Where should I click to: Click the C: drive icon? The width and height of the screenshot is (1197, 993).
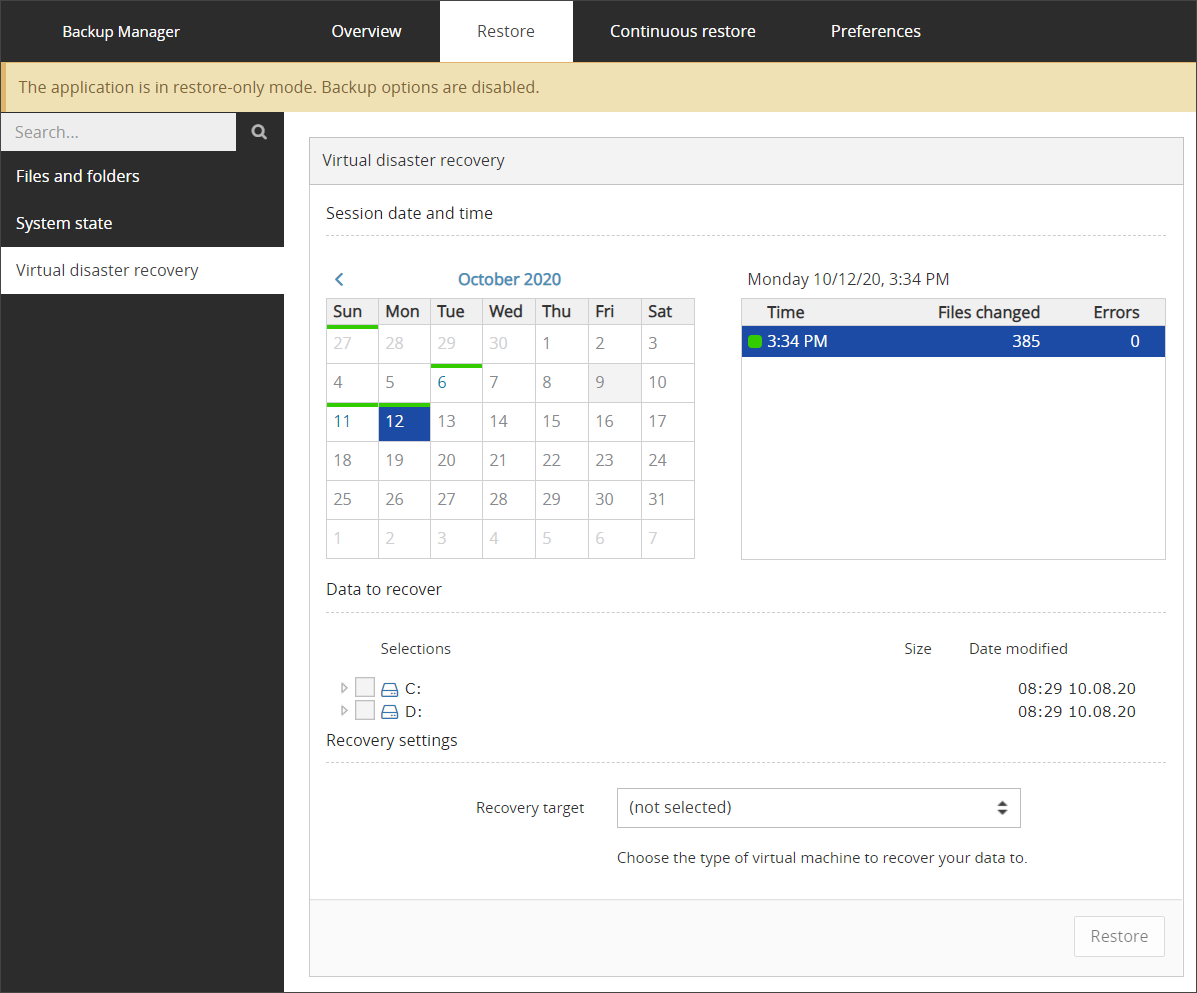[390, 689]
